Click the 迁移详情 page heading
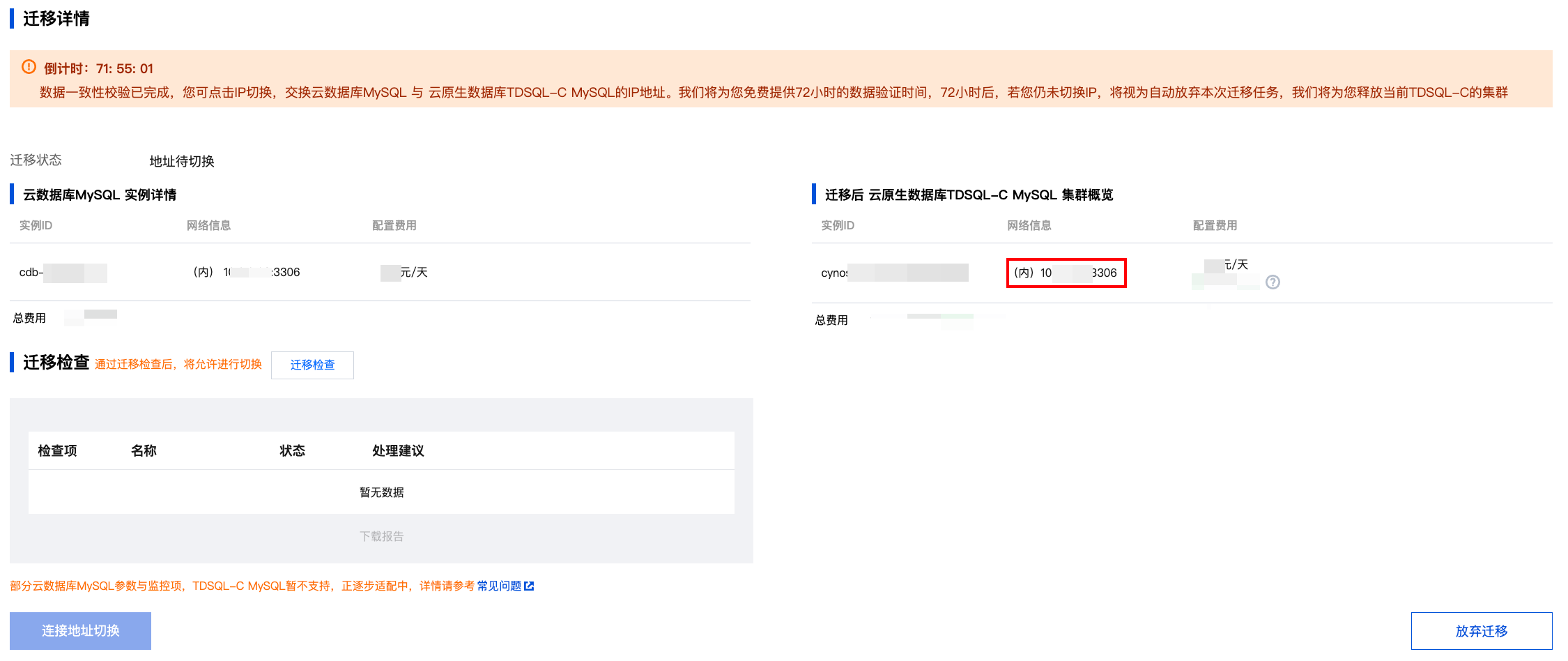 [x=56, y=18]
